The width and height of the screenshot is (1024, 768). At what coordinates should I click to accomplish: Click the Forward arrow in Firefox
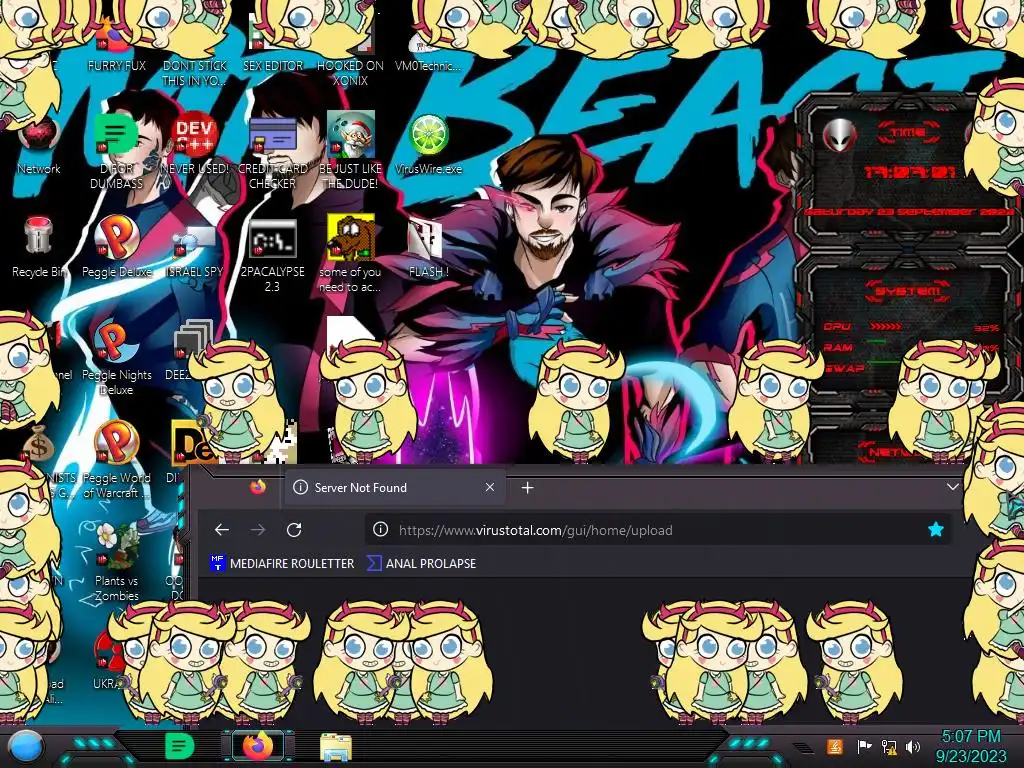258,530
